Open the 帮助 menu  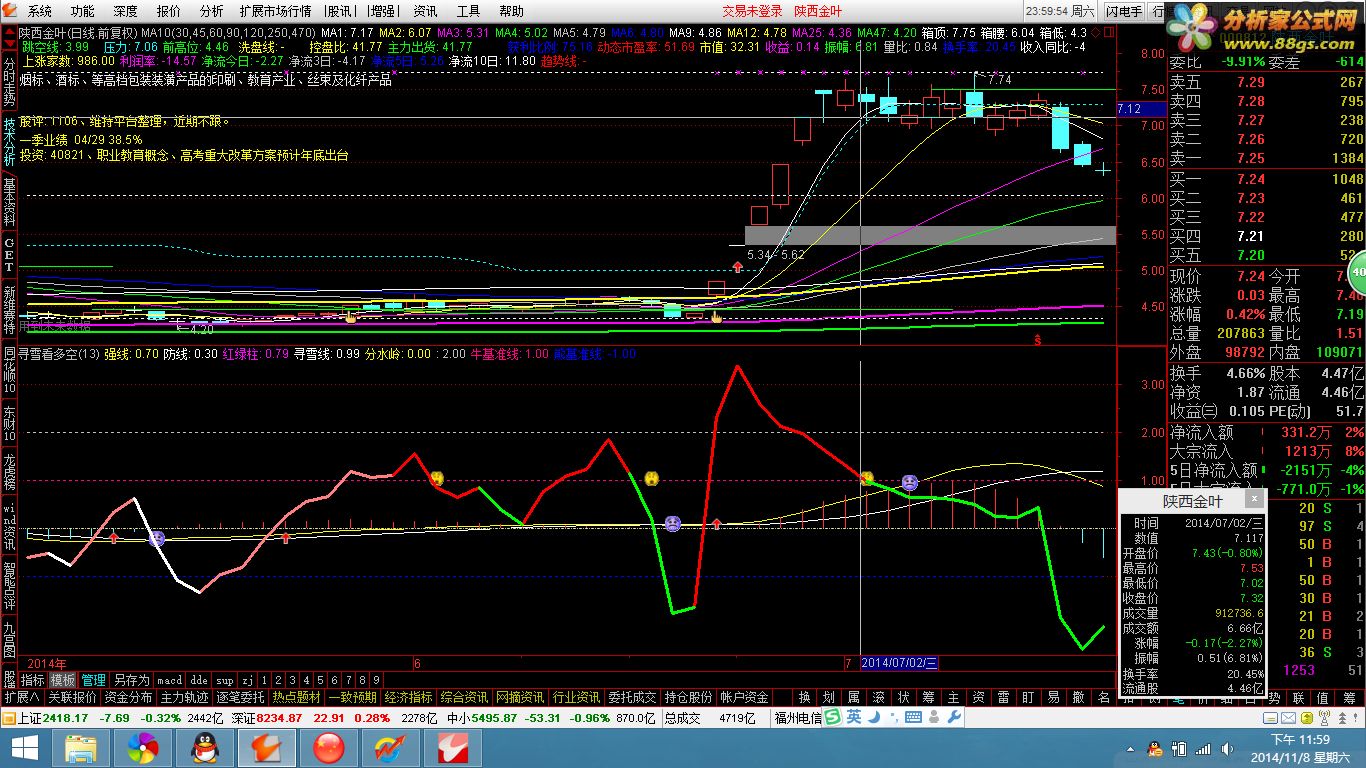(x=511, y=11)
